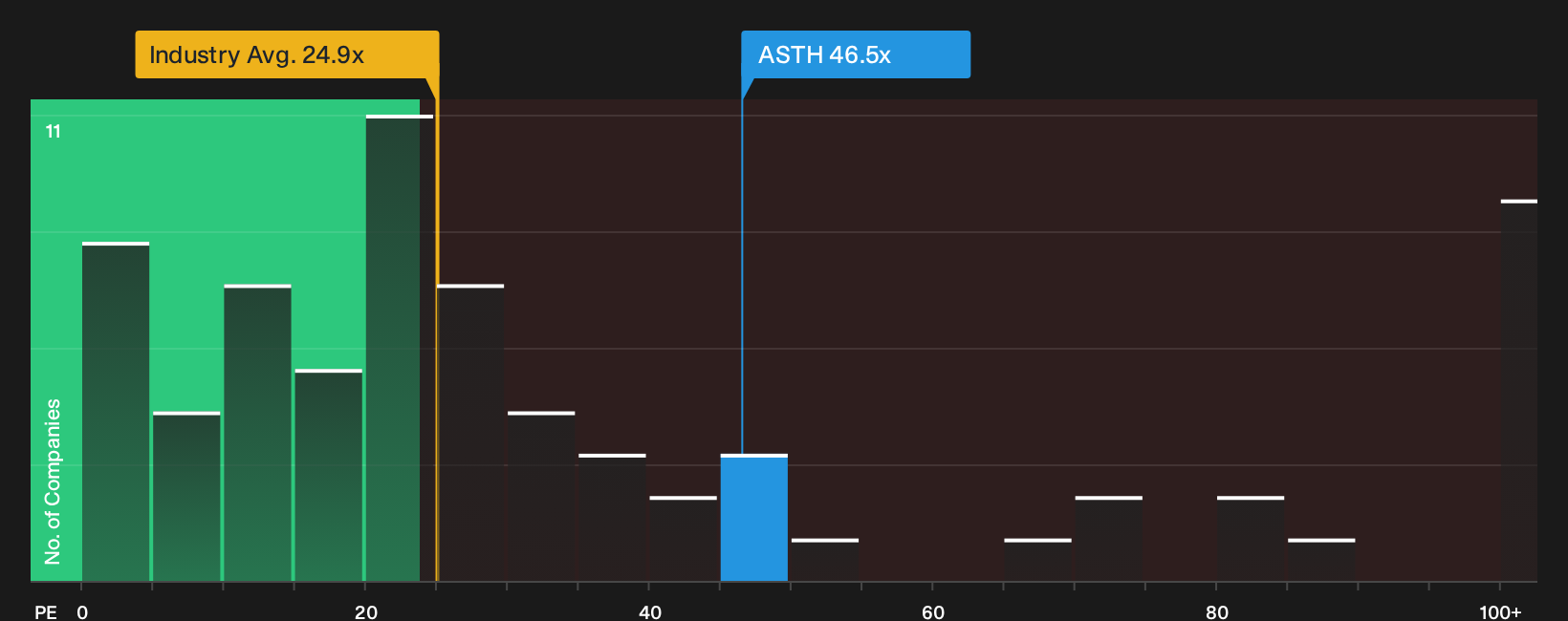Click the x-axis label '20'
Image resolution: width=1568 pixels, height=621 pixels.
coord(366,612)
